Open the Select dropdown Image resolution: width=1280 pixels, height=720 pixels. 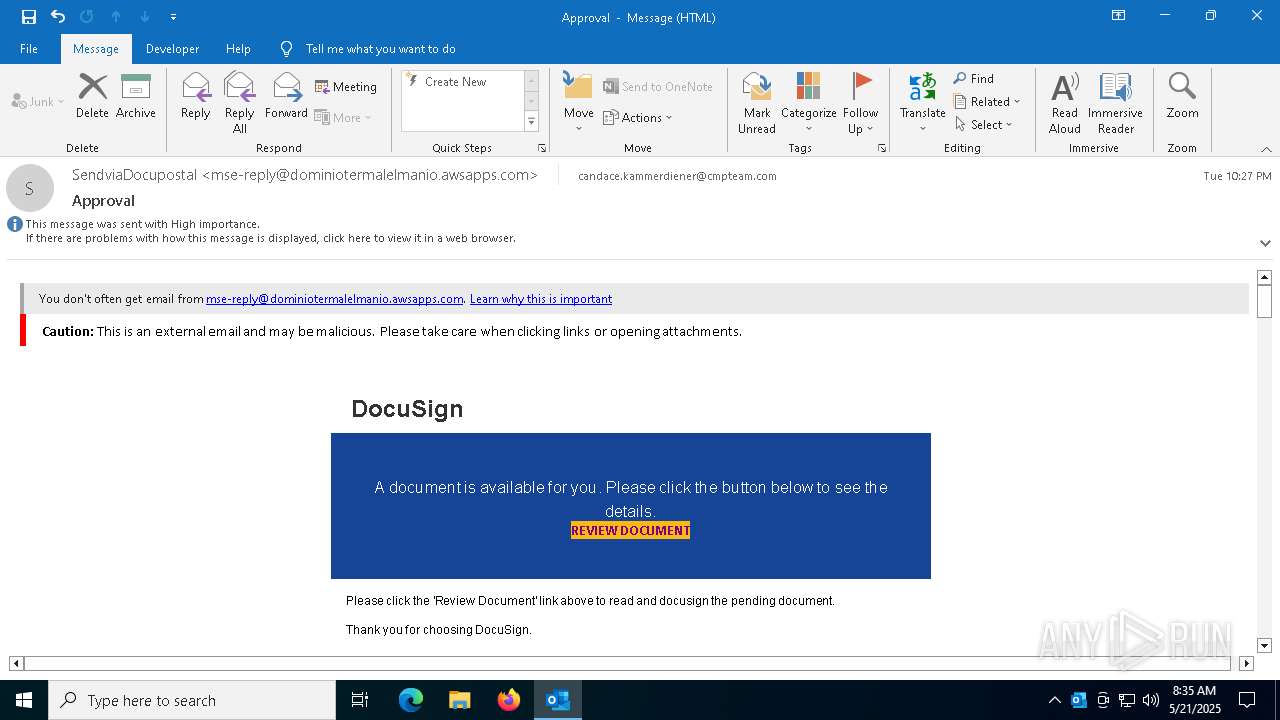984,125
